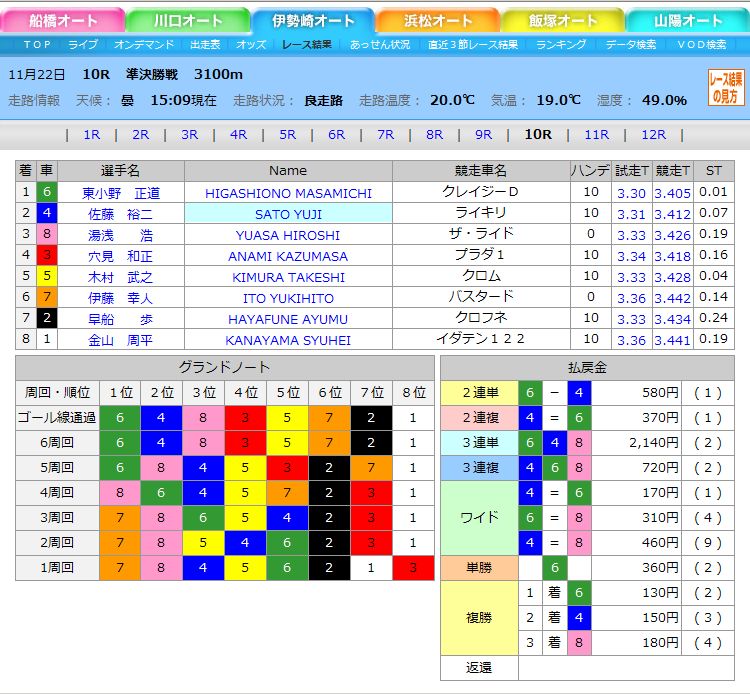Click race time 3.426 link
The width and height of the screenshot is (750, 694).
coord(673,235)
